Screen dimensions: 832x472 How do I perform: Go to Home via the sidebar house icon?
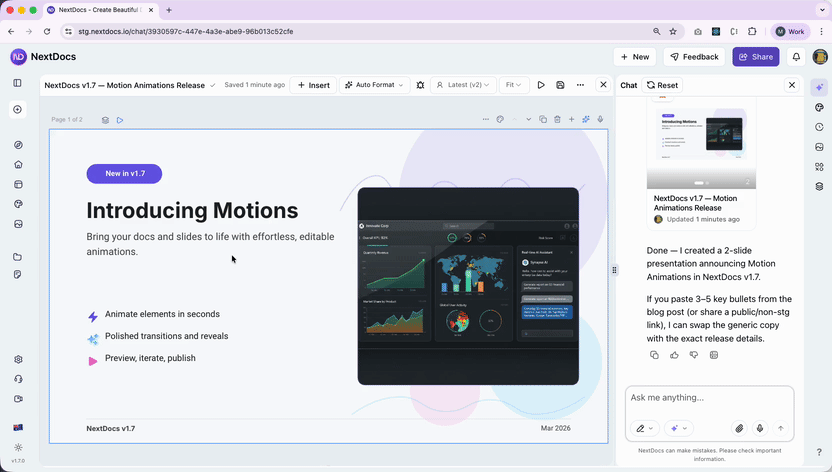pos(18,164)
